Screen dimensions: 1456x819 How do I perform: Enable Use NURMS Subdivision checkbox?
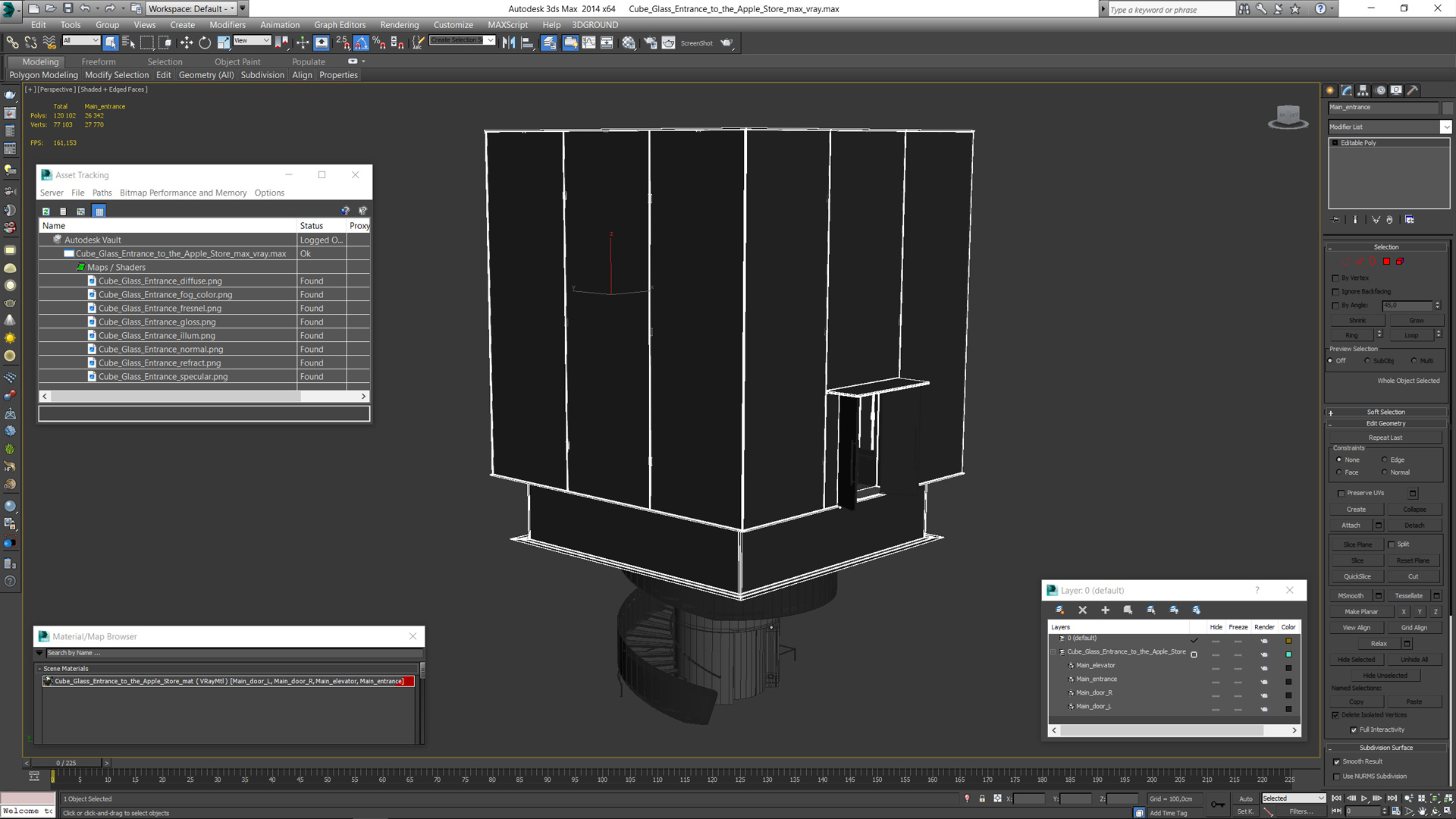(1336, 777)
